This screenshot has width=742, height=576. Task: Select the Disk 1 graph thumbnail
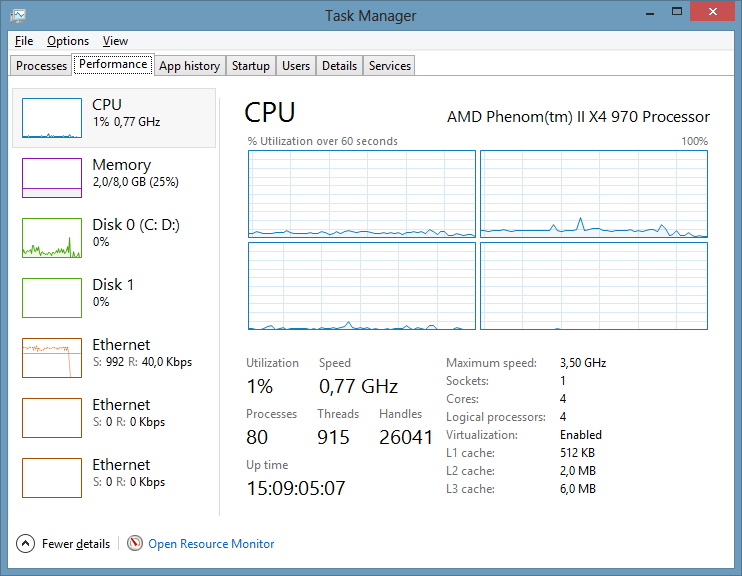[x=52, y=298]
